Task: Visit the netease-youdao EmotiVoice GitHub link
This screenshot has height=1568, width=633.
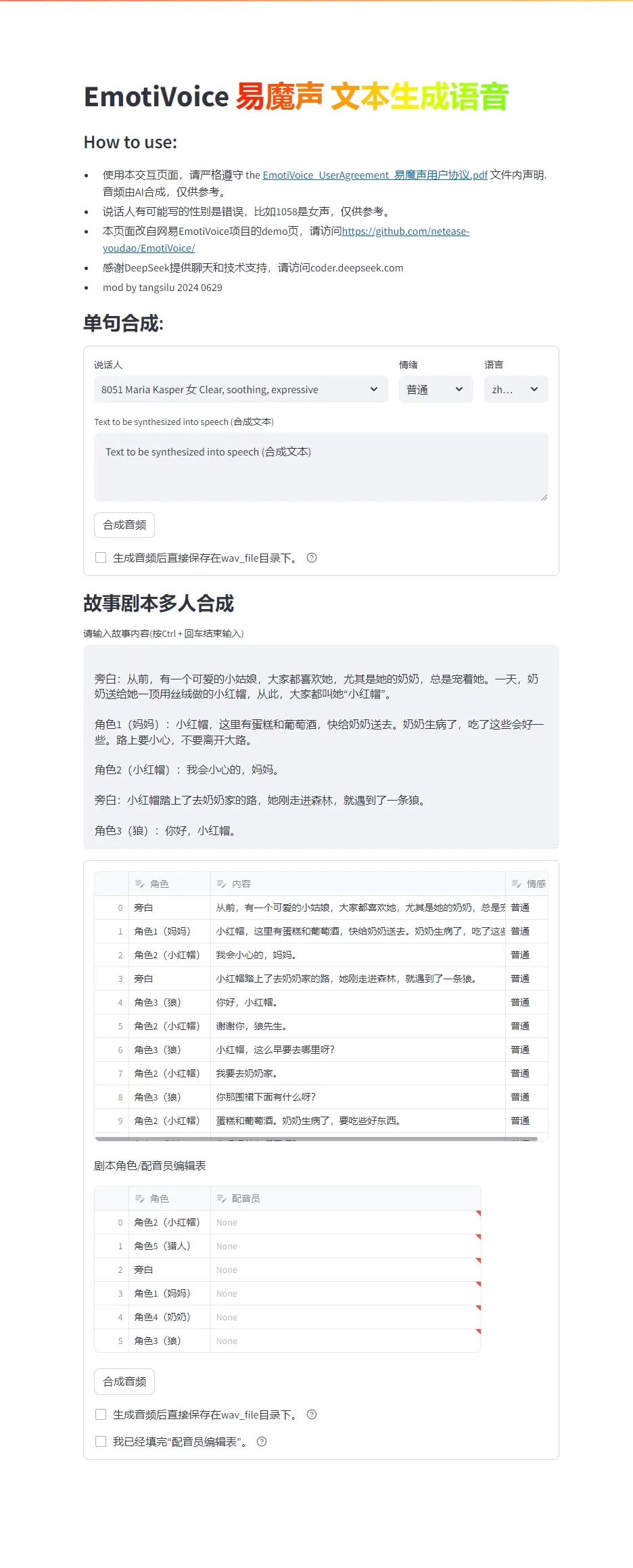Action: tap(405, 231)
